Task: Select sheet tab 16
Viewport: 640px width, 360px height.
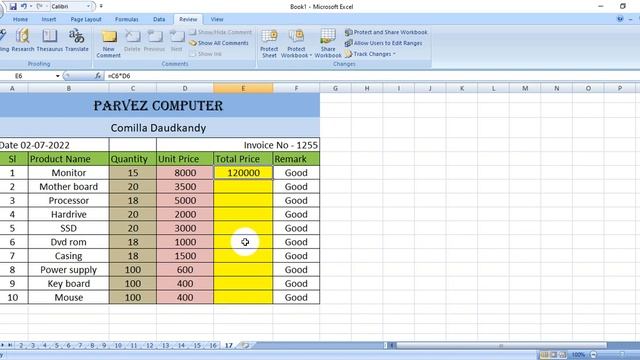Action: click(213, 345)
